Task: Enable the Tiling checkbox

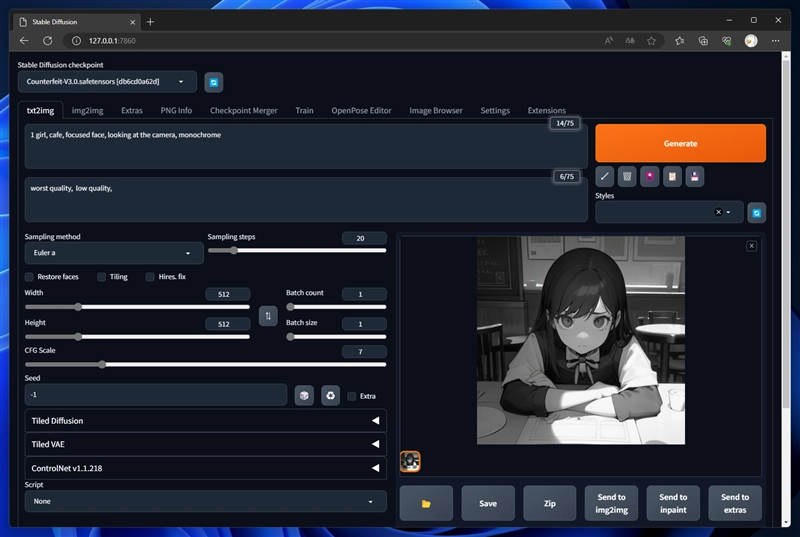Action: pos(102,277)
